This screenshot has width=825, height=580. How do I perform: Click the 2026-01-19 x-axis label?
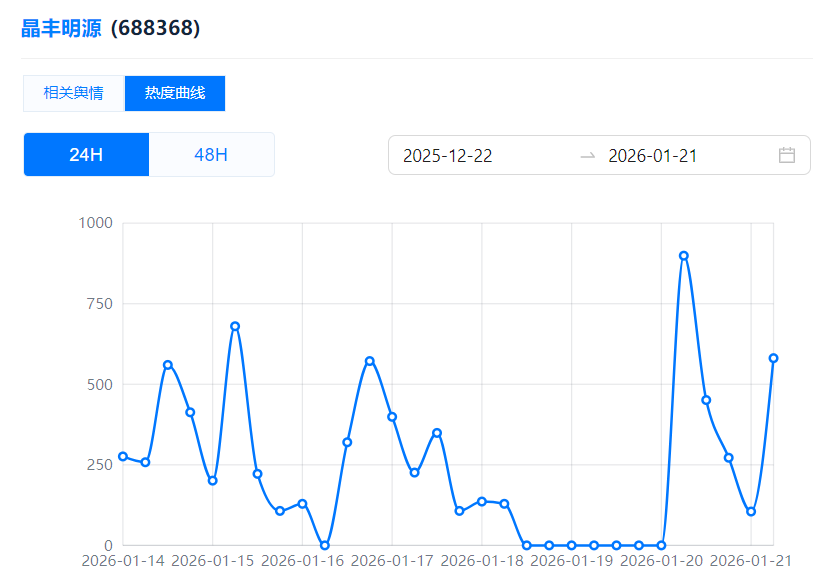573,561
